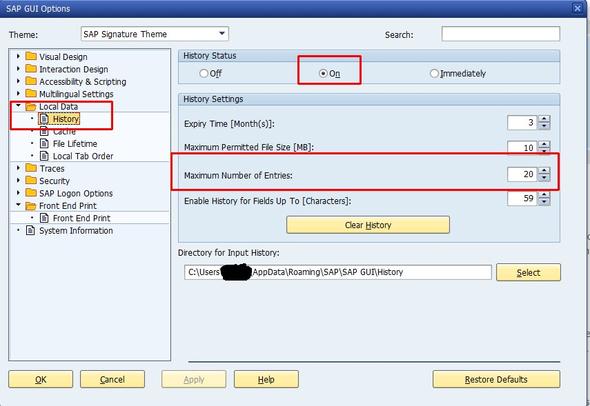Expand the Traces node arrow

(18, 168)
